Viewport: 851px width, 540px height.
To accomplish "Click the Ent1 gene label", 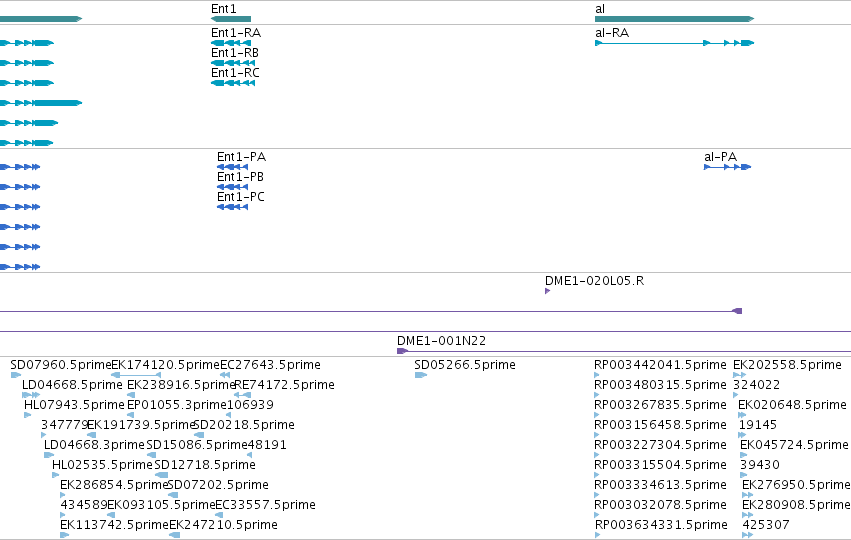I will pyautogui.click(x=224, y=9).
